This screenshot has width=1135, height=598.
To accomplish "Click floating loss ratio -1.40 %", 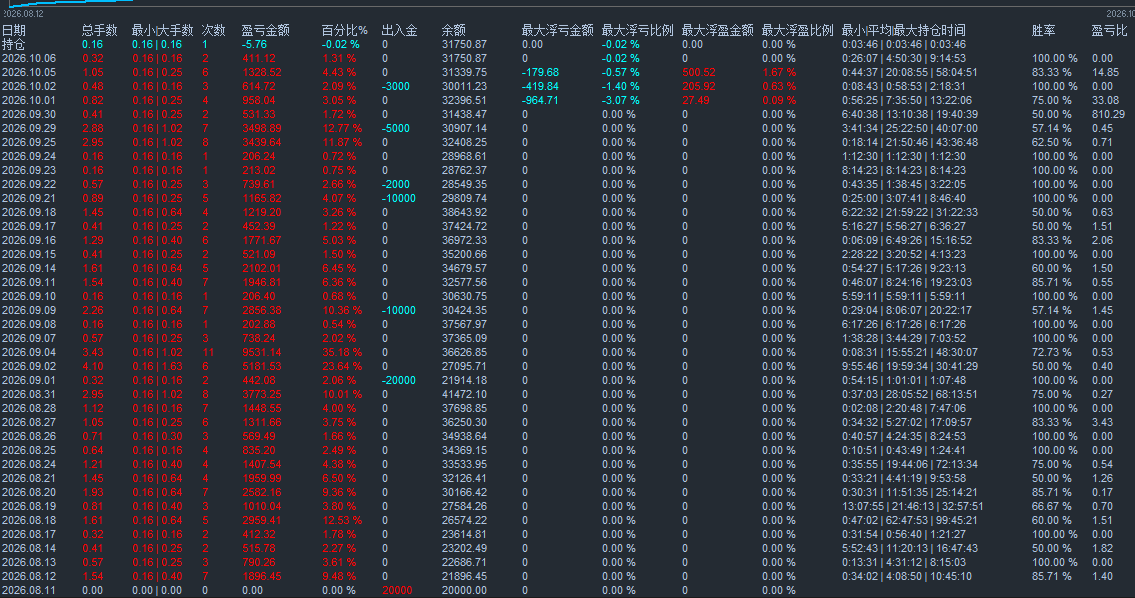I will (x=620, y=86).
